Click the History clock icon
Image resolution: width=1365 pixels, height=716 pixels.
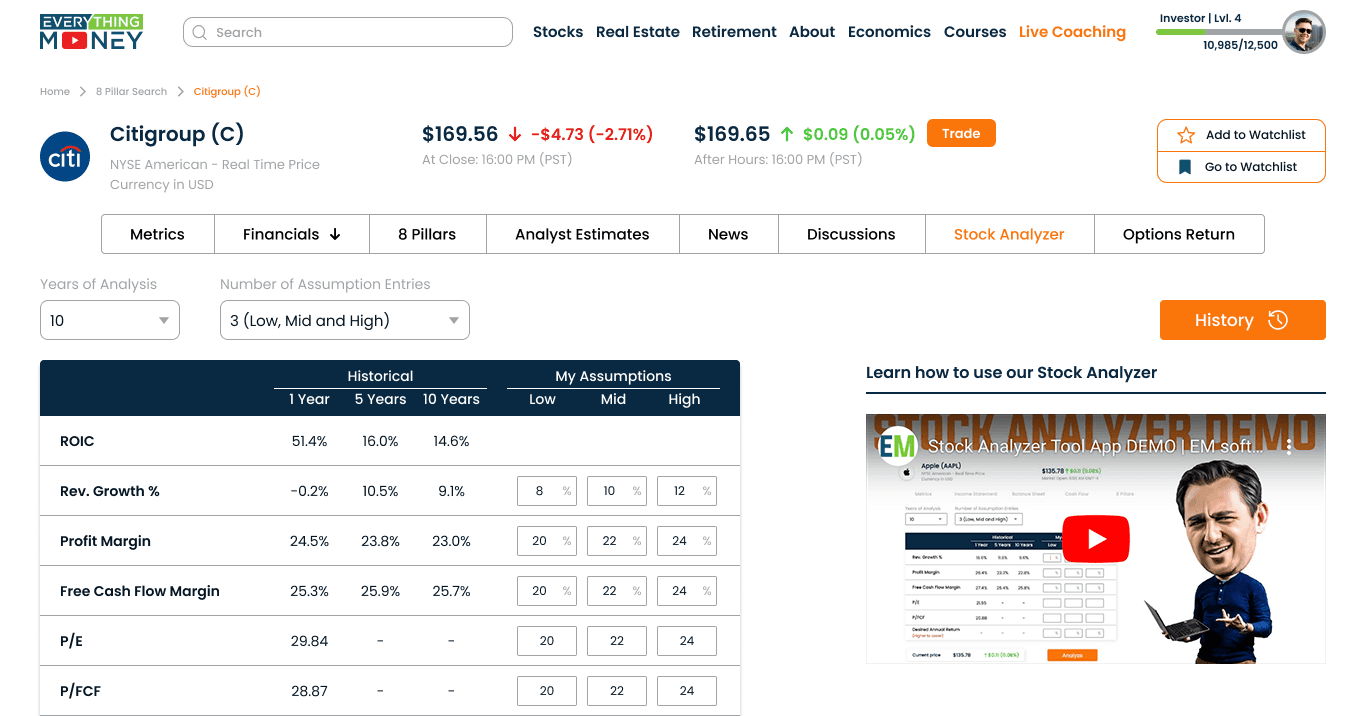(x=1278, y=319)
